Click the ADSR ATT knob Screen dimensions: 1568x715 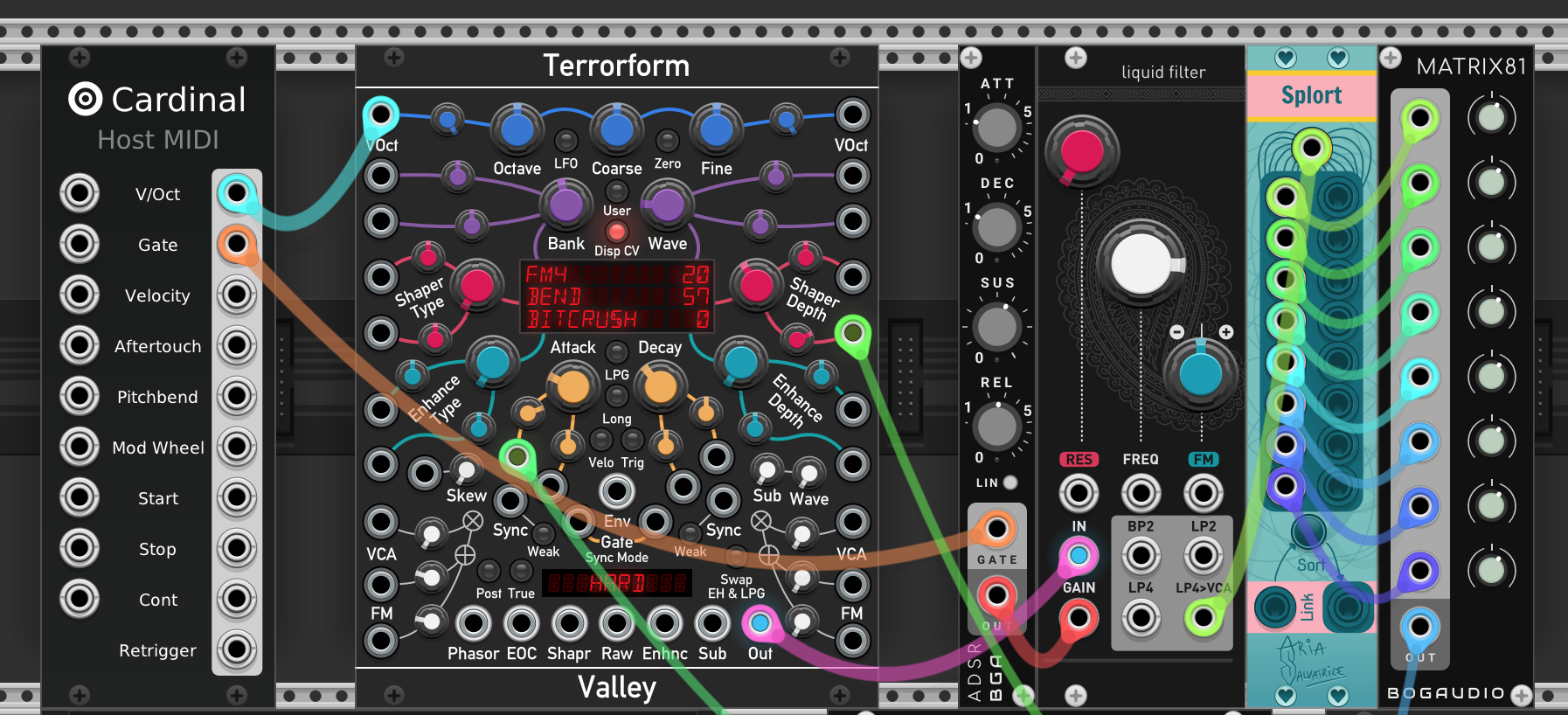997,128
